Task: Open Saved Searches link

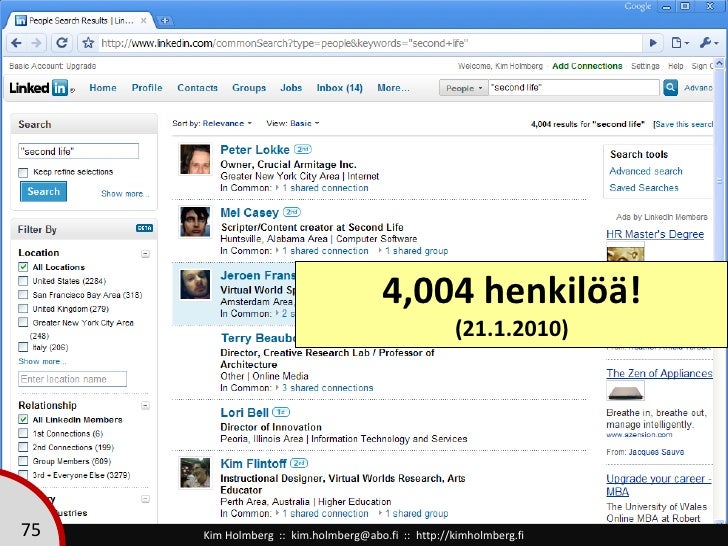Action: [x=644, y=188]
